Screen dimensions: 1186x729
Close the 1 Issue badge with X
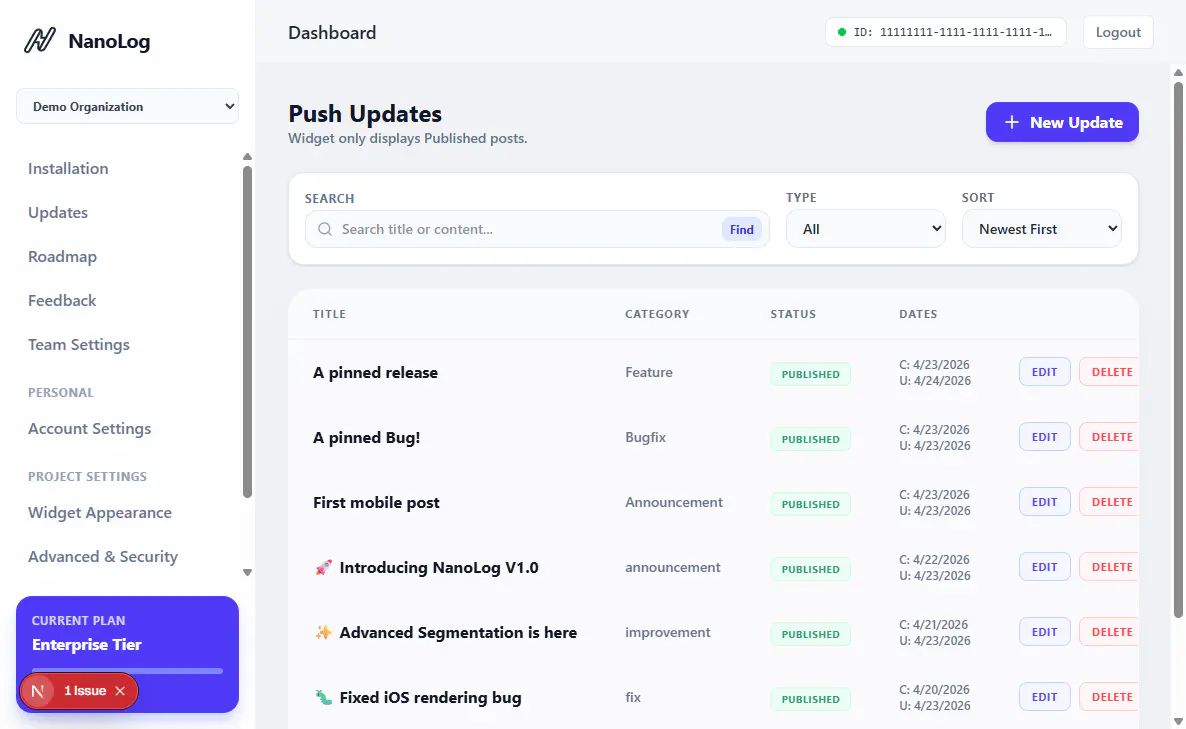click(x=120, y=691)
